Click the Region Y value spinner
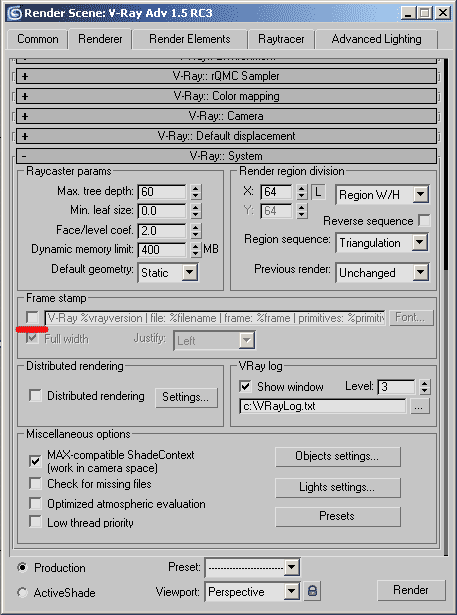Viewport: 457px width, 615px height. coord(301,211)
